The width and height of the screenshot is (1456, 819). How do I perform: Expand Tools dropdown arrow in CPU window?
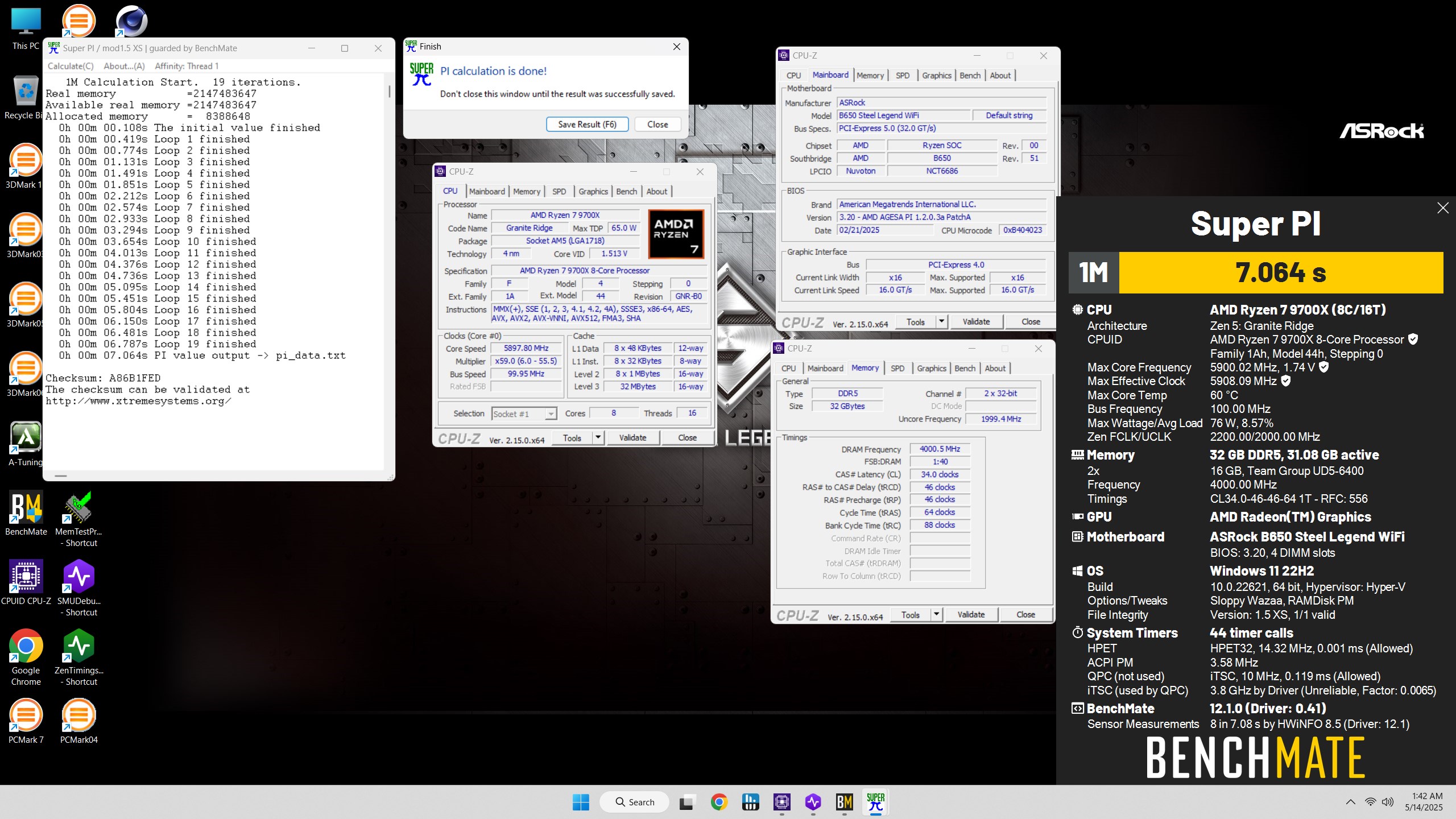tap(598, 437)
